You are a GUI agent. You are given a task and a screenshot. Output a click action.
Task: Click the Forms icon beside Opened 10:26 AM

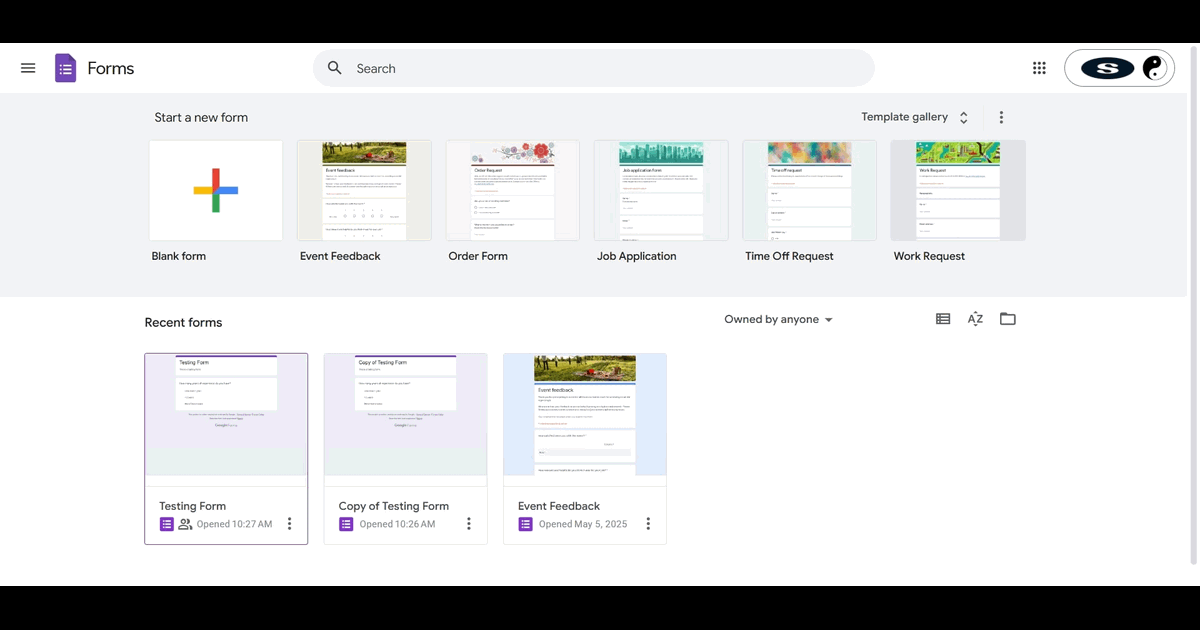click(346, 524)
